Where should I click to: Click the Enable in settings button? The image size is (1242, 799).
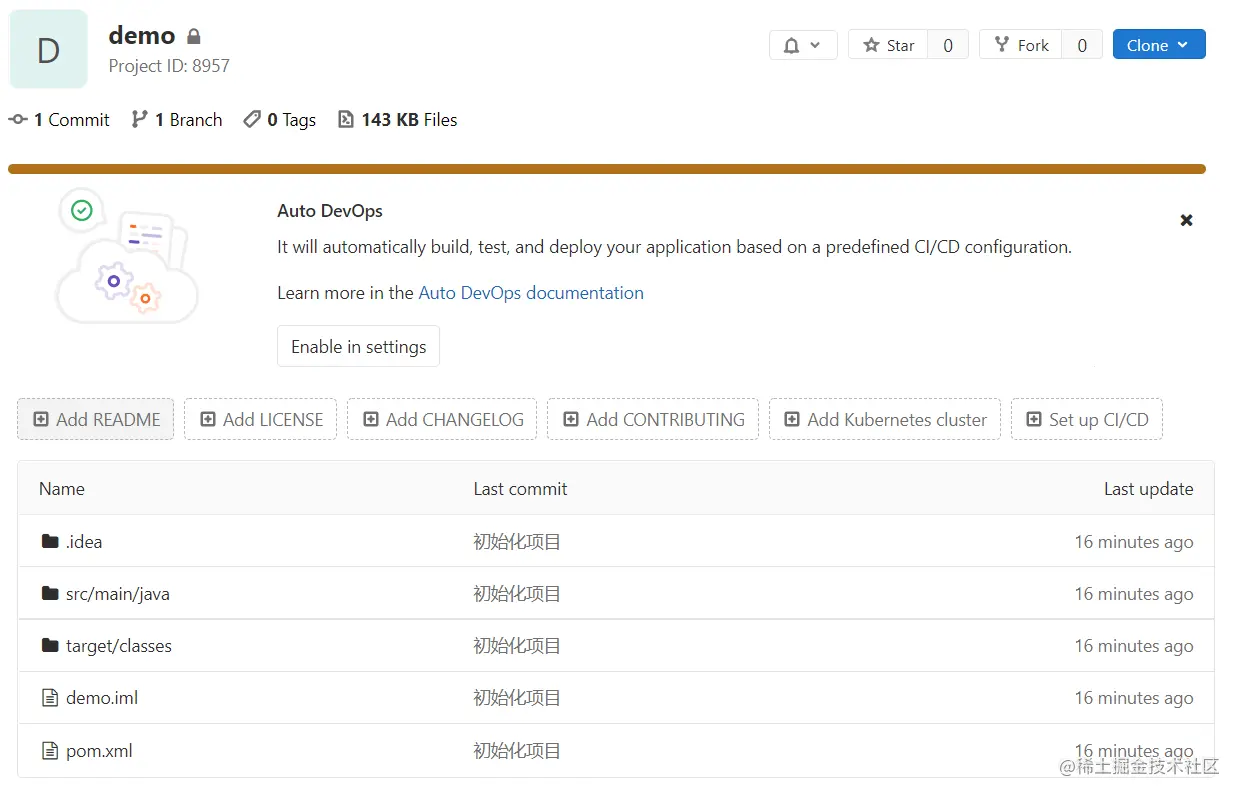point(358,347)
